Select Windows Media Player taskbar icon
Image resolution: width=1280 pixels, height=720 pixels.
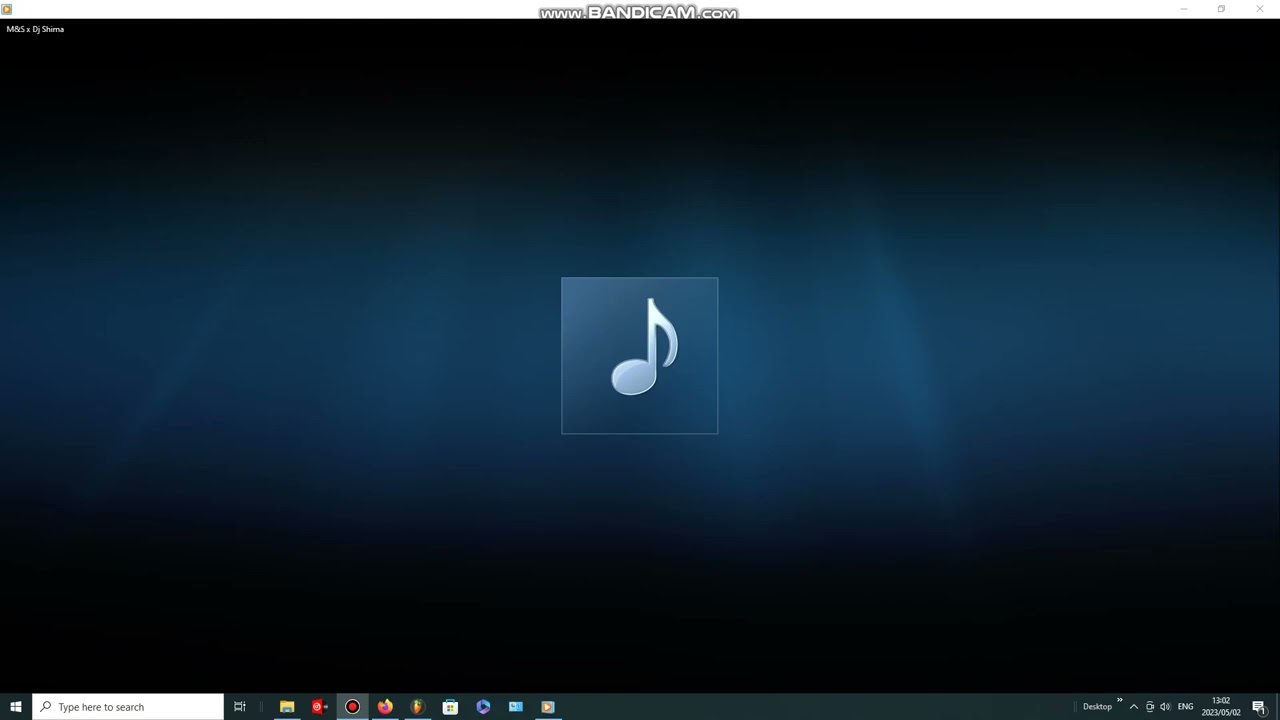pos(548,707)
